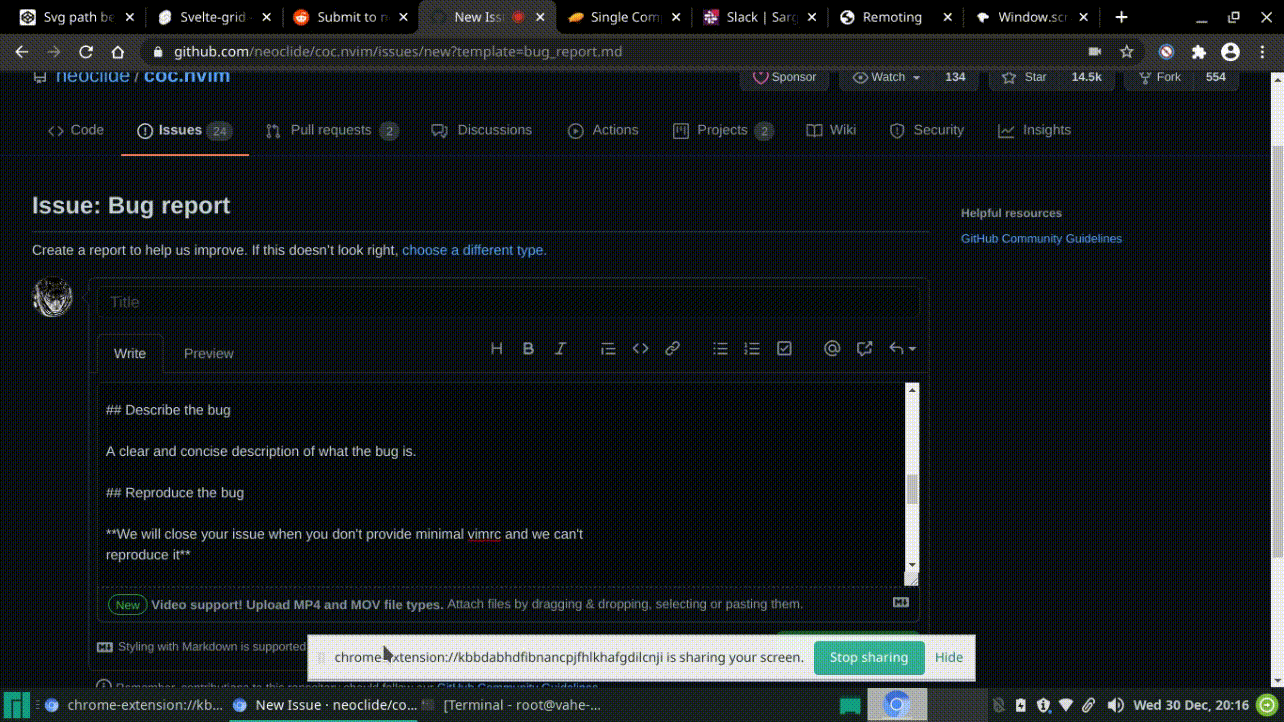The width and height of the screenshot is (1284, 722).
Task: Open a new Chrome tab
Action: click(1121, 17)
